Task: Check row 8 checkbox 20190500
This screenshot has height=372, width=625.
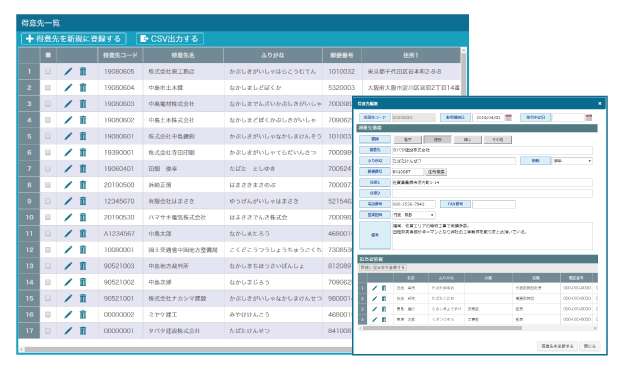Action: coord(48,185)
